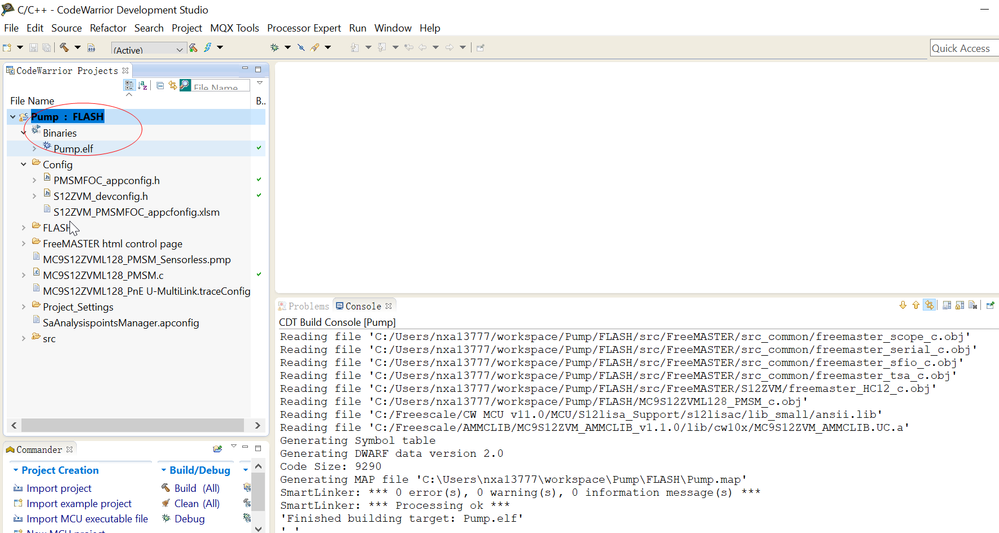
Task: Click the Import project link
Action: [59, 488]
